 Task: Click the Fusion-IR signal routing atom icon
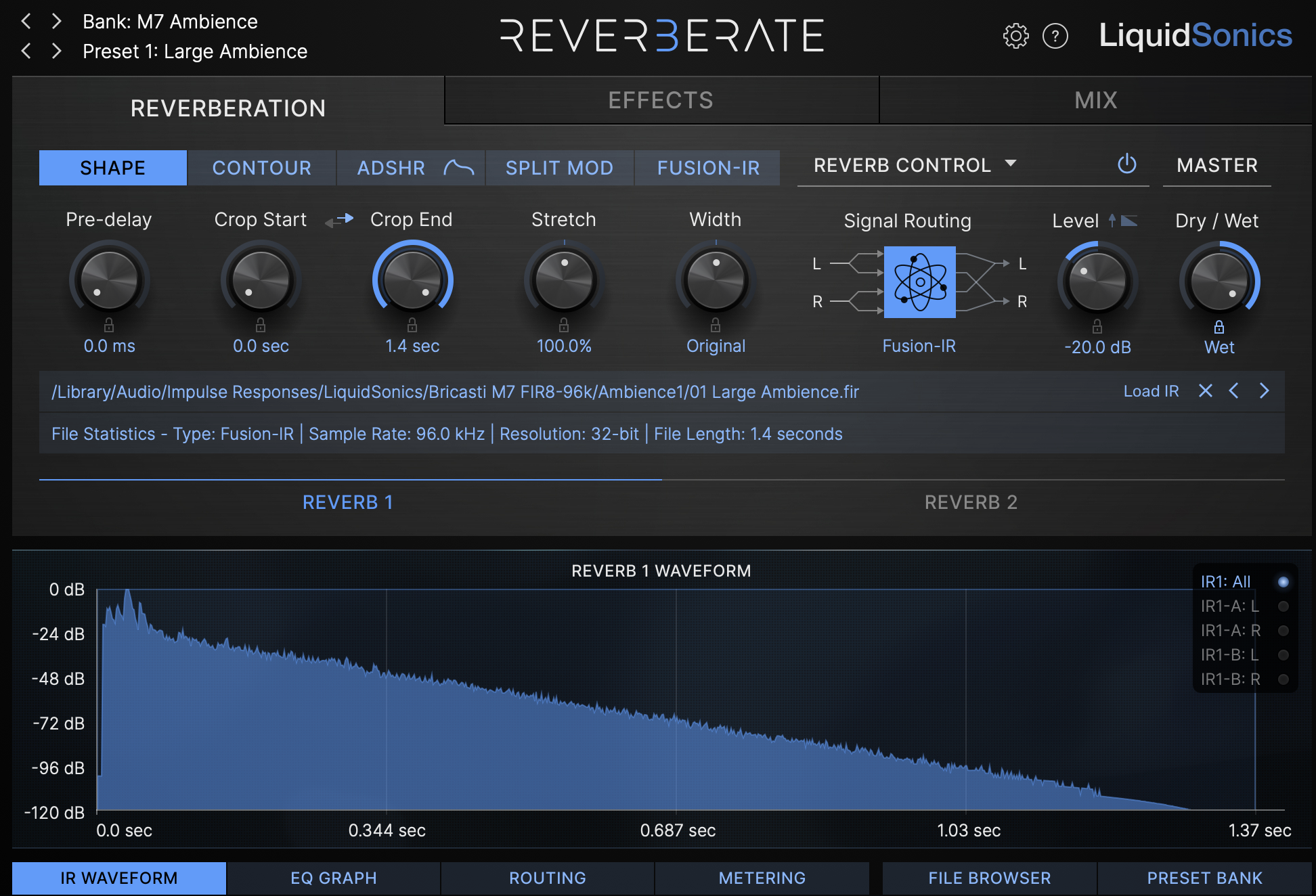pyautogui.click(x=919, y=282)
